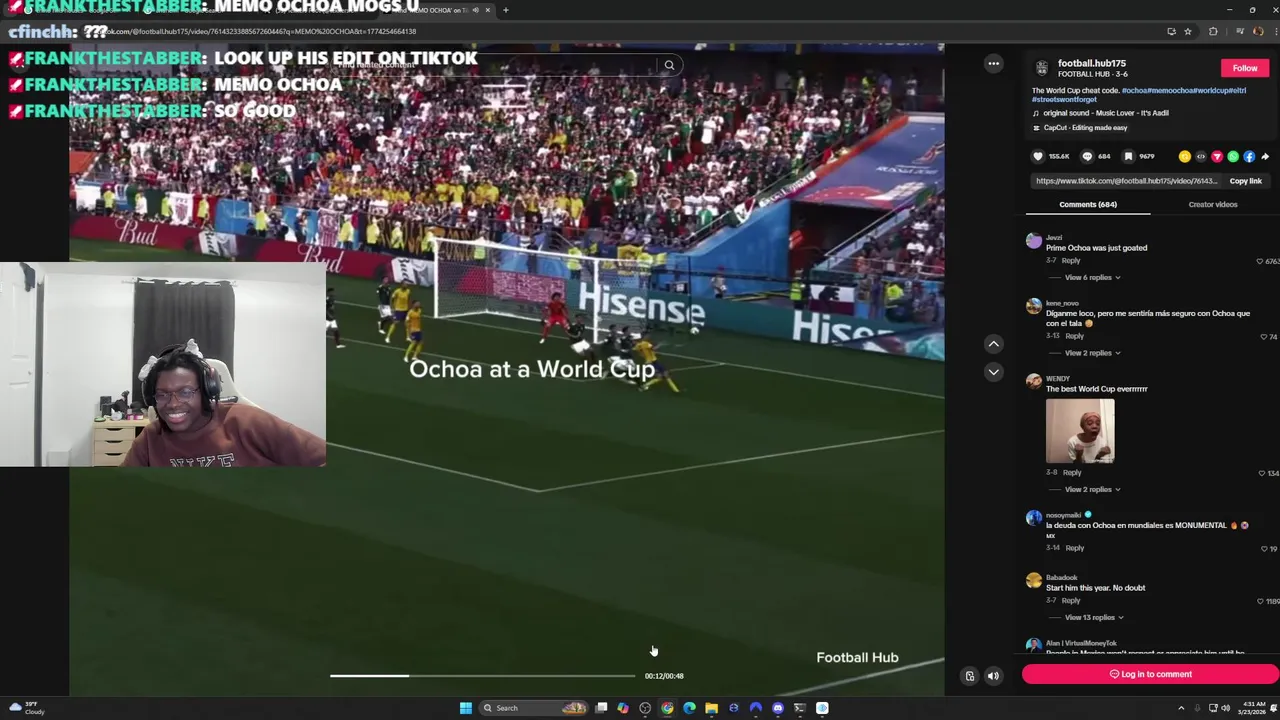Screen dimensions: 1280x720
Task: Click Log in to comment
Action: point(1150,674)
